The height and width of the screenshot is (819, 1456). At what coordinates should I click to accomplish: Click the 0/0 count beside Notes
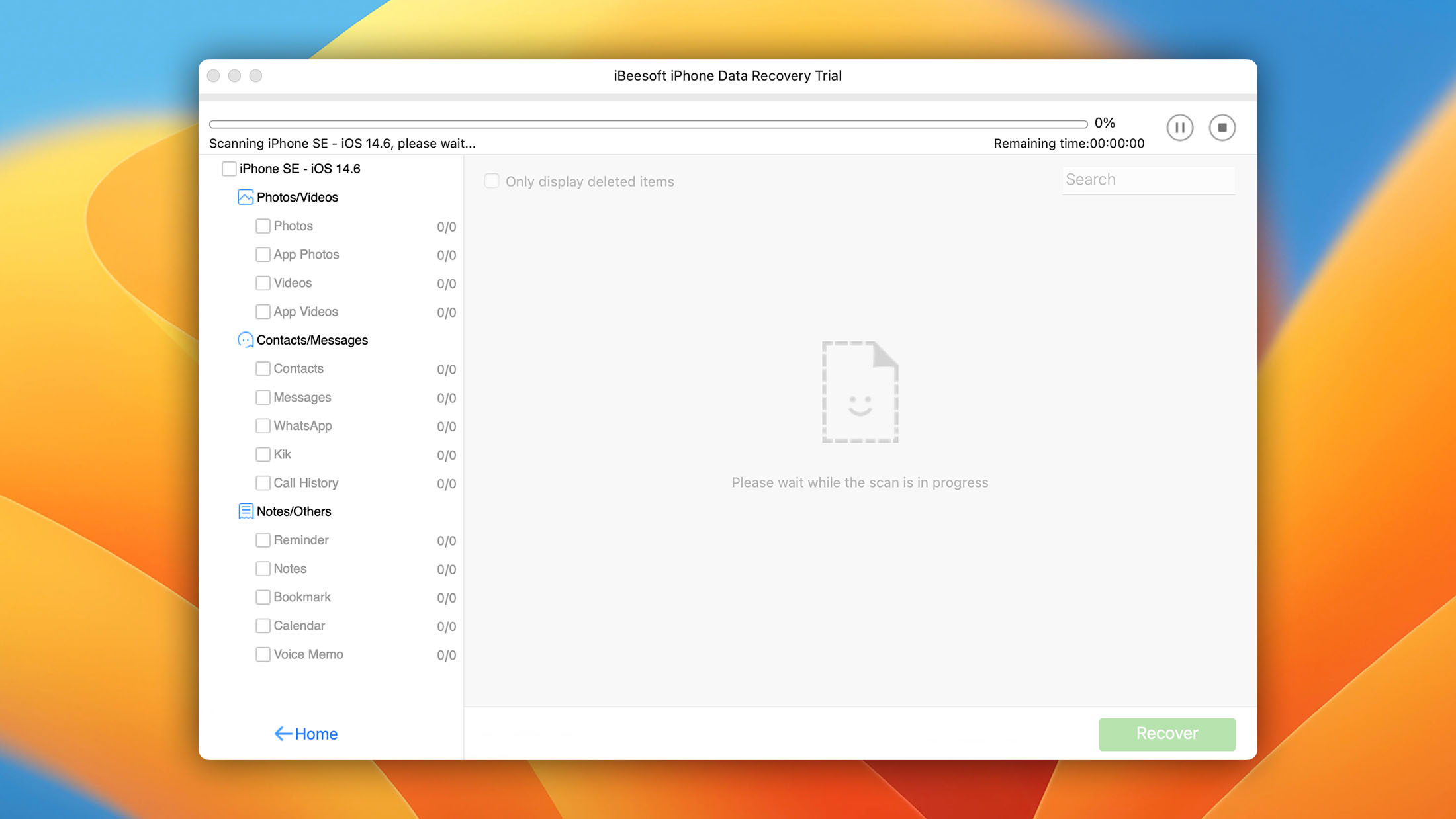[446, 570]
